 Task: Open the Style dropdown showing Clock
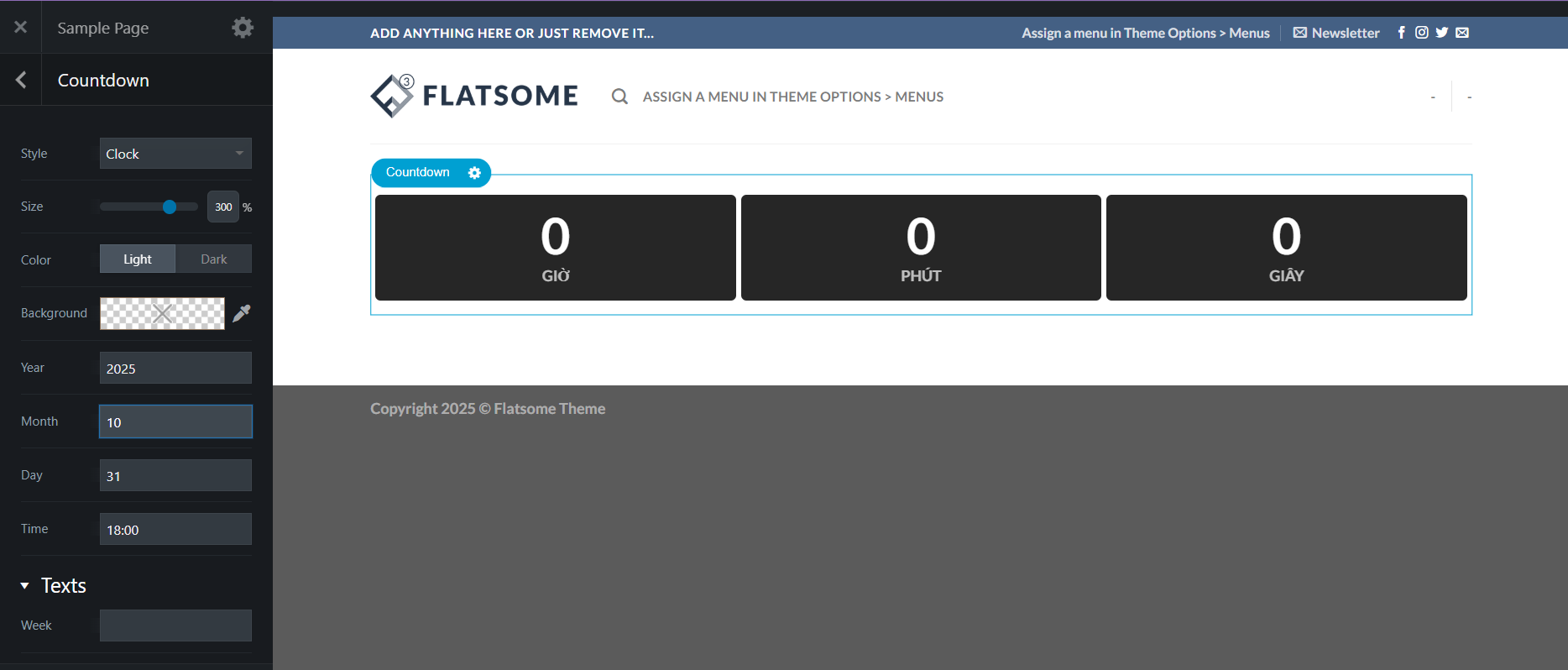[175, 154]
